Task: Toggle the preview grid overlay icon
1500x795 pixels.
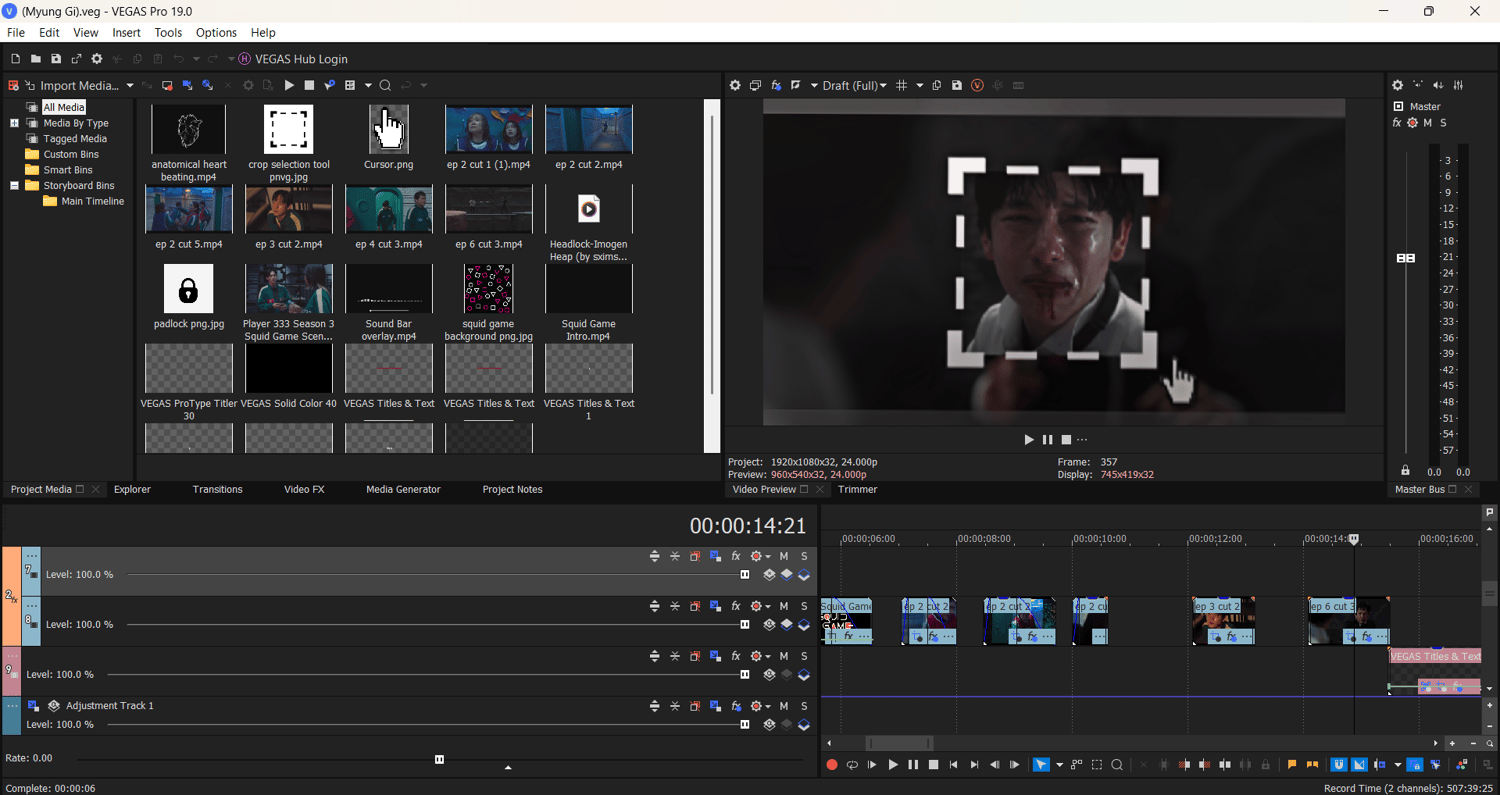Action: [x=901, y=86]
